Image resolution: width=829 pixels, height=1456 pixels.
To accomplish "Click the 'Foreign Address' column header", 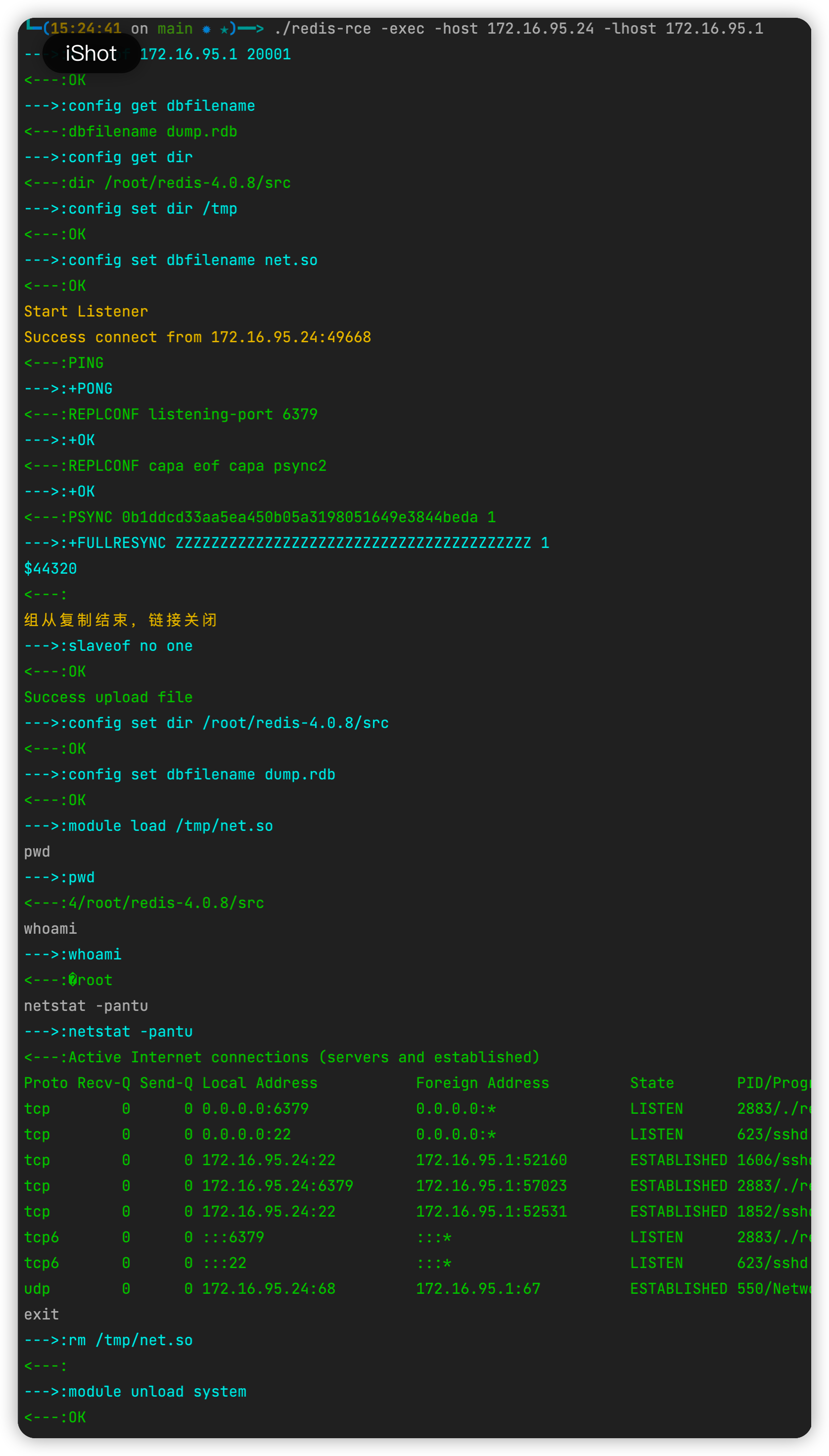I will click(482, 1082).
